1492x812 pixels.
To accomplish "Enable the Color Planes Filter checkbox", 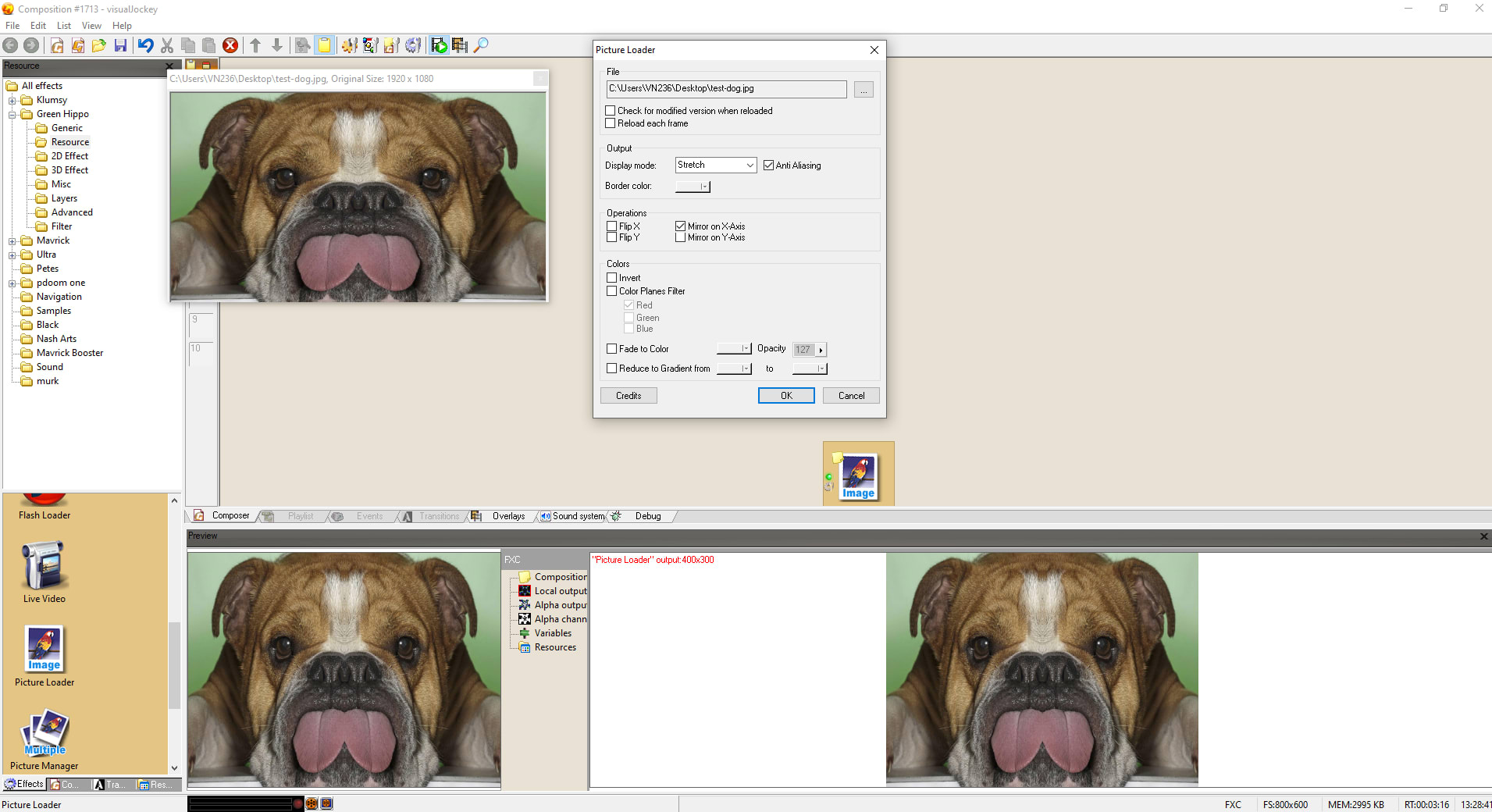I will (x=612, y=291).
